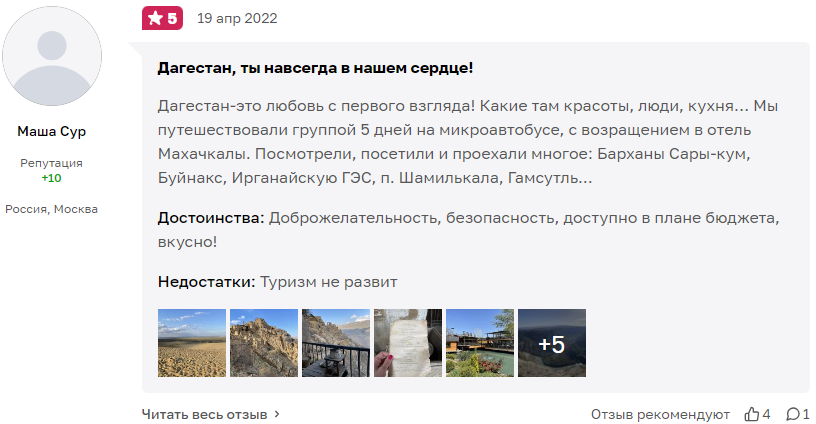
Task: Click 'Читать весь отзыв' link
Action: click(205, 414)
